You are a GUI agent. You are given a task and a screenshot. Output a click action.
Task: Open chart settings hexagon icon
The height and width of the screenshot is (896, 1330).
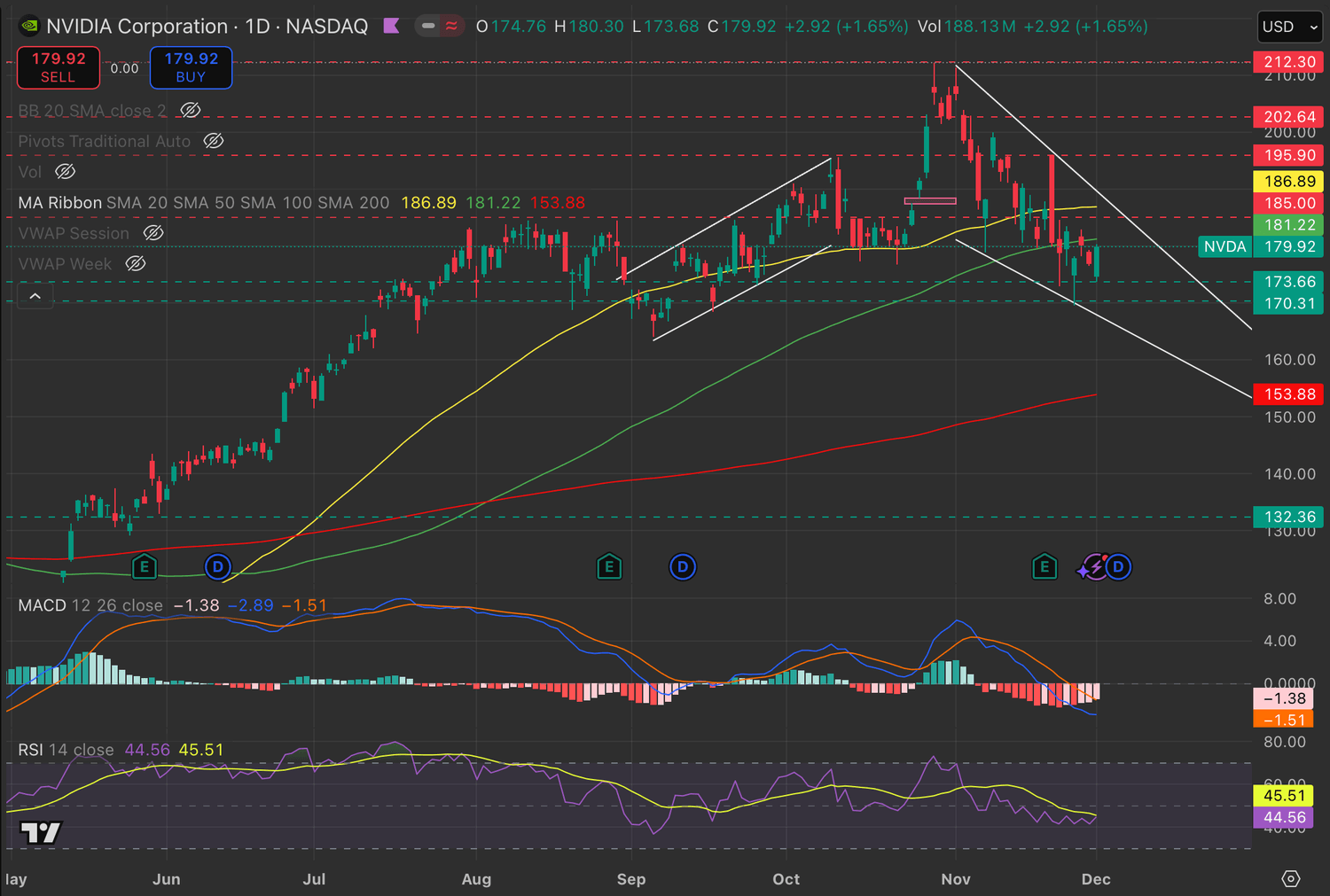pos(1291,878)
